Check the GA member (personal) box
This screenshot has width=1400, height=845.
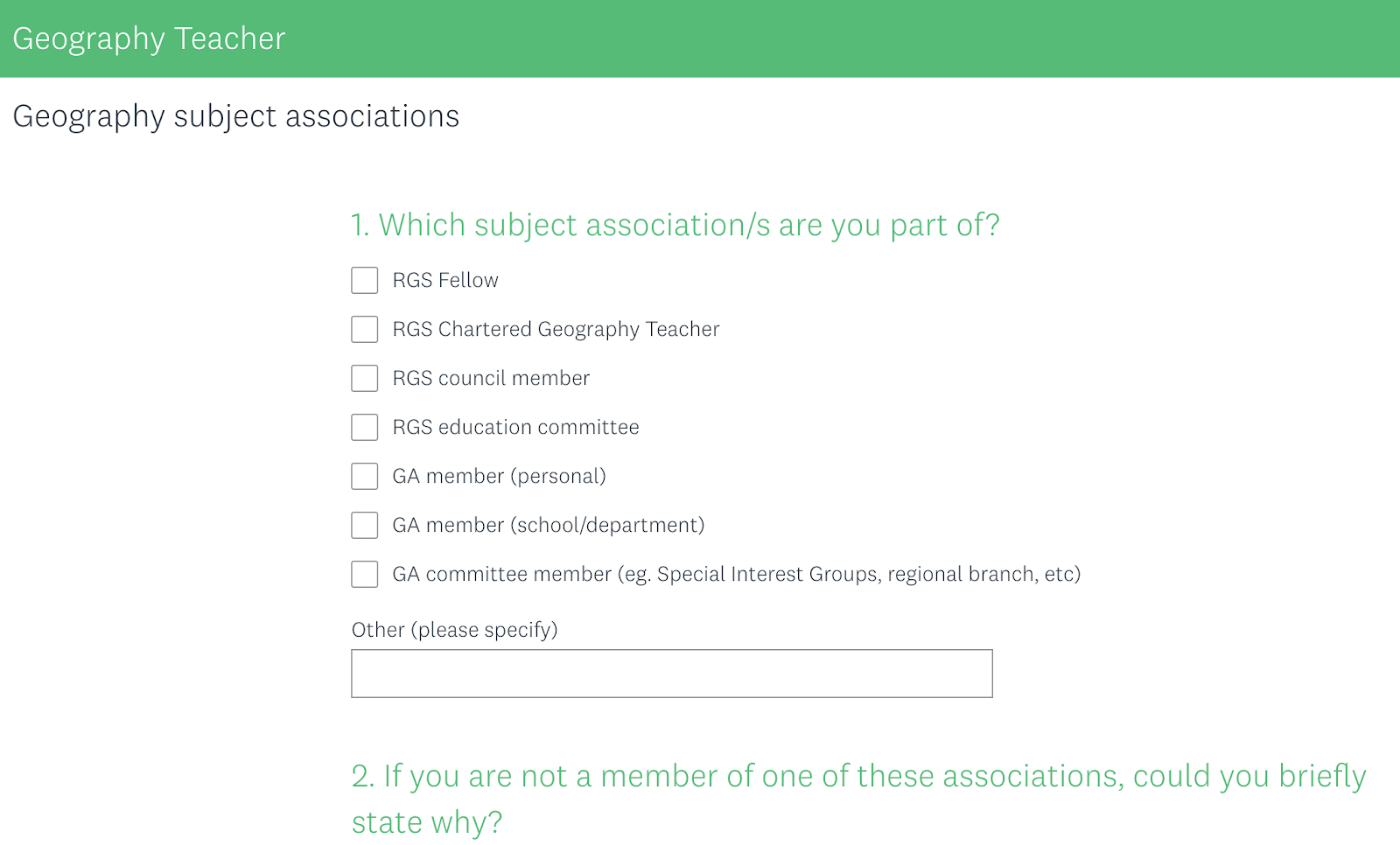click(364, 476)
